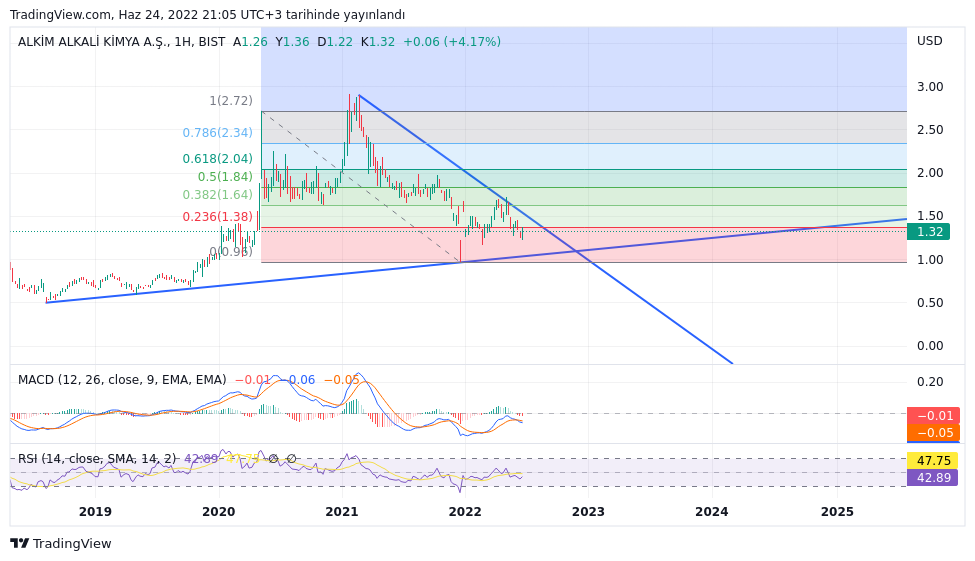
Task: Click the TradingView logo icon at bottom
Action: [x=20, y=544]
